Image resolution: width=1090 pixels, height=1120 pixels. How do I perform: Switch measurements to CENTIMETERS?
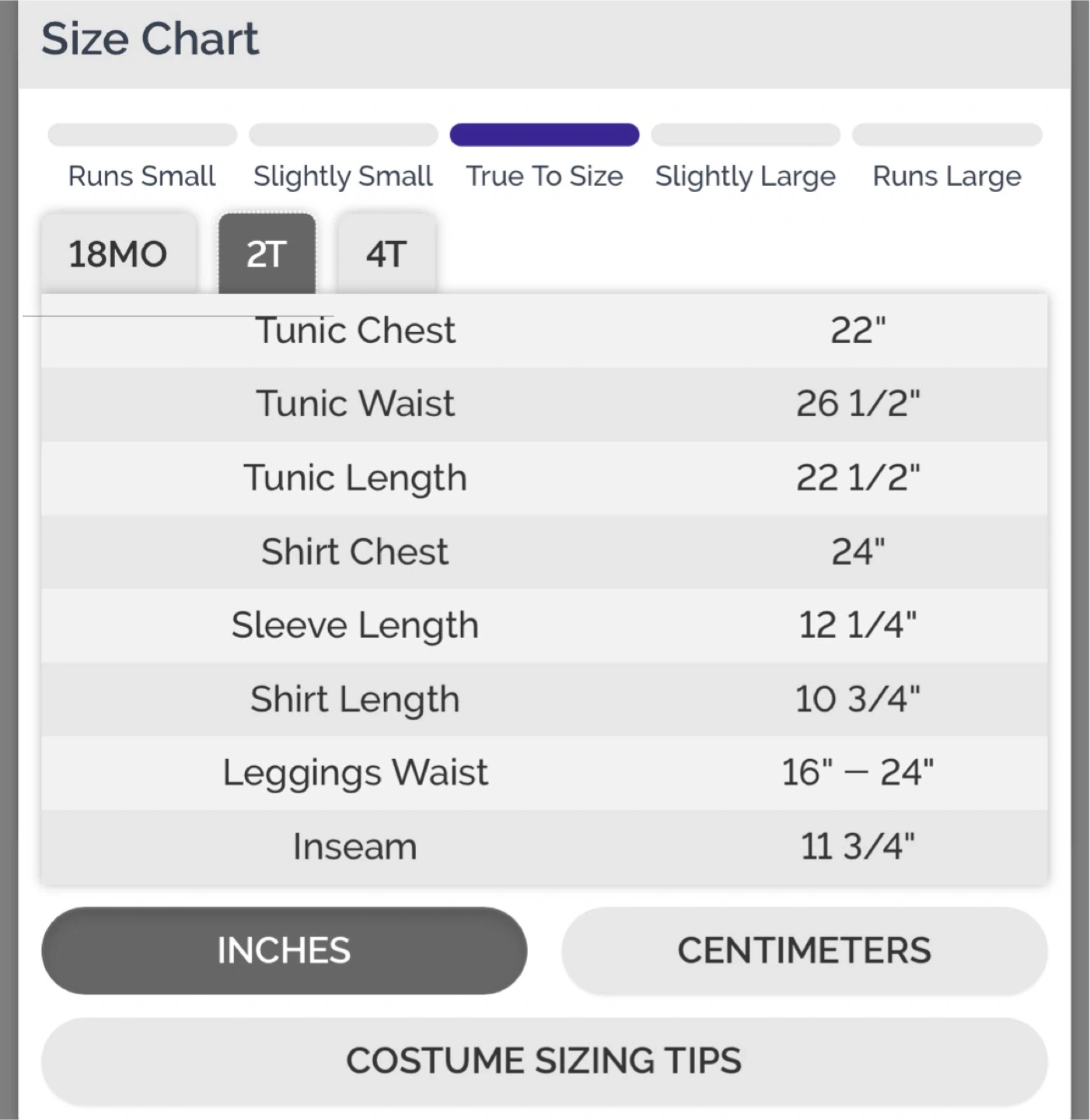(804, 950)
